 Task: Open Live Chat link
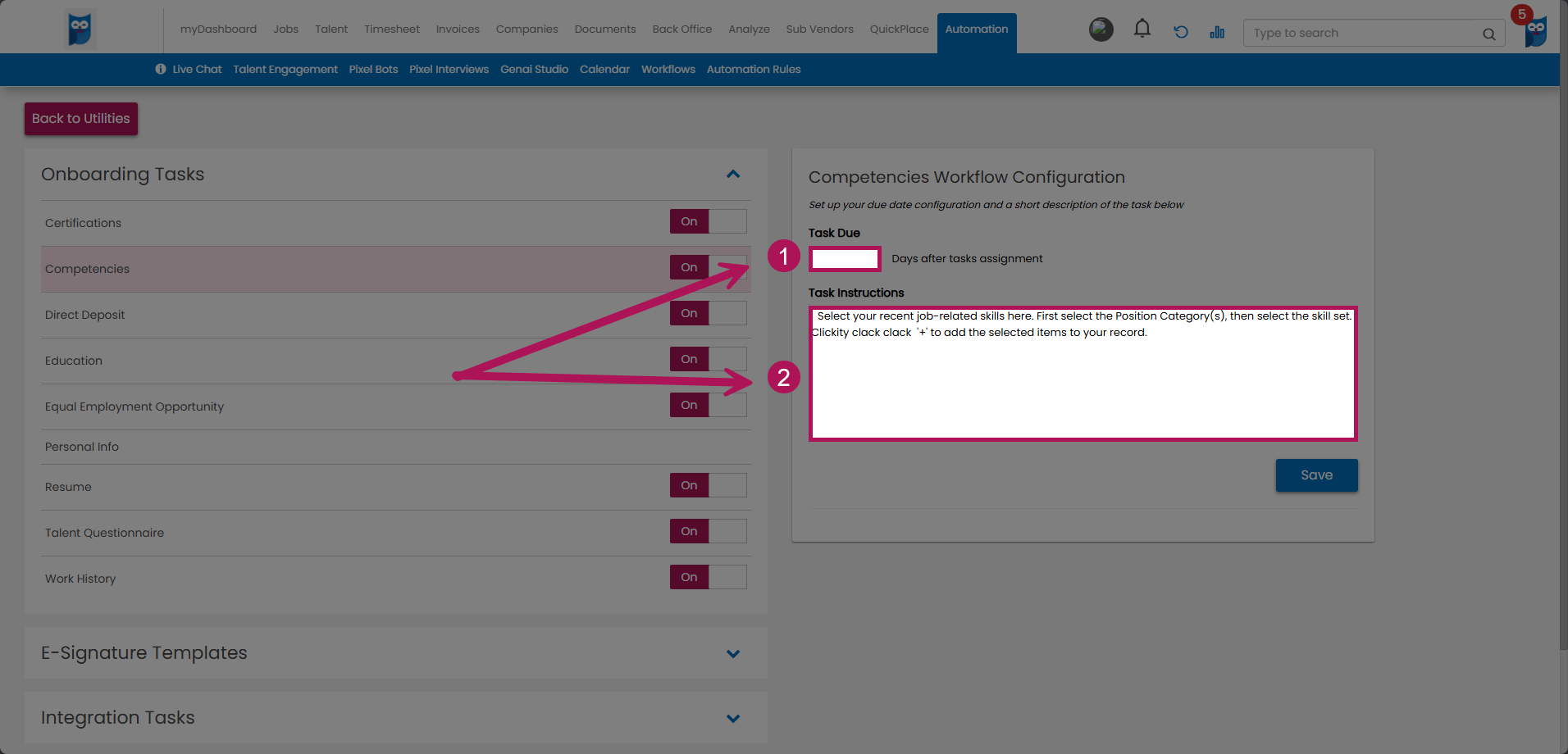click(x=197, y=69)
